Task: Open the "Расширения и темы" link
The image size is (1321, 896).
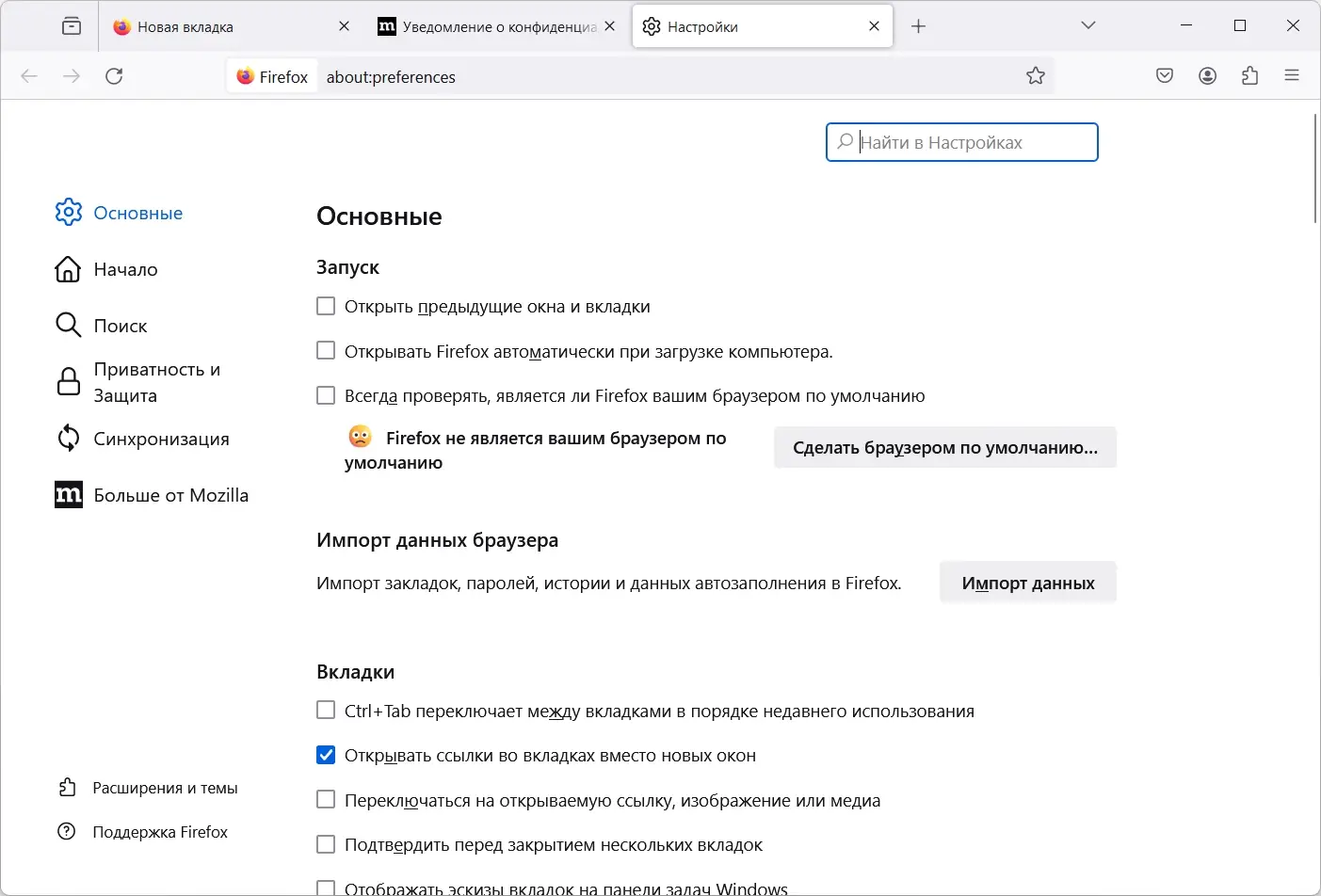Action: tap(165, 788)
